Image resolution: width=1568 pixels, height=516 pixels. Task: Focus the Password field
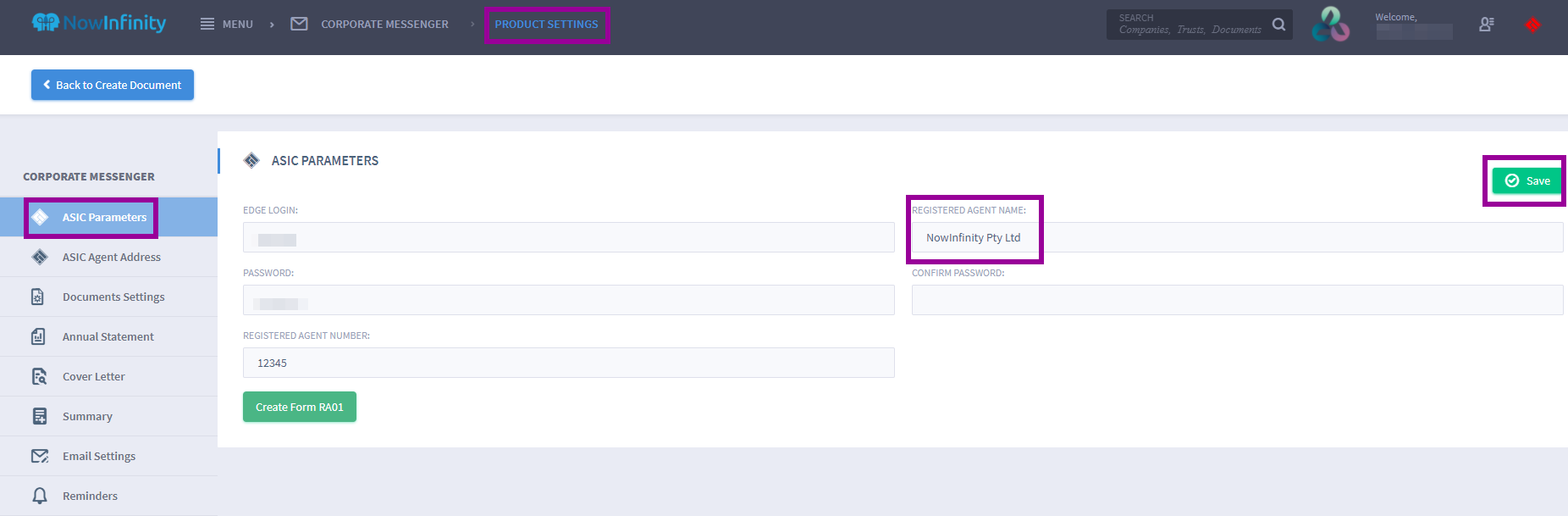[x=569, y=300]
